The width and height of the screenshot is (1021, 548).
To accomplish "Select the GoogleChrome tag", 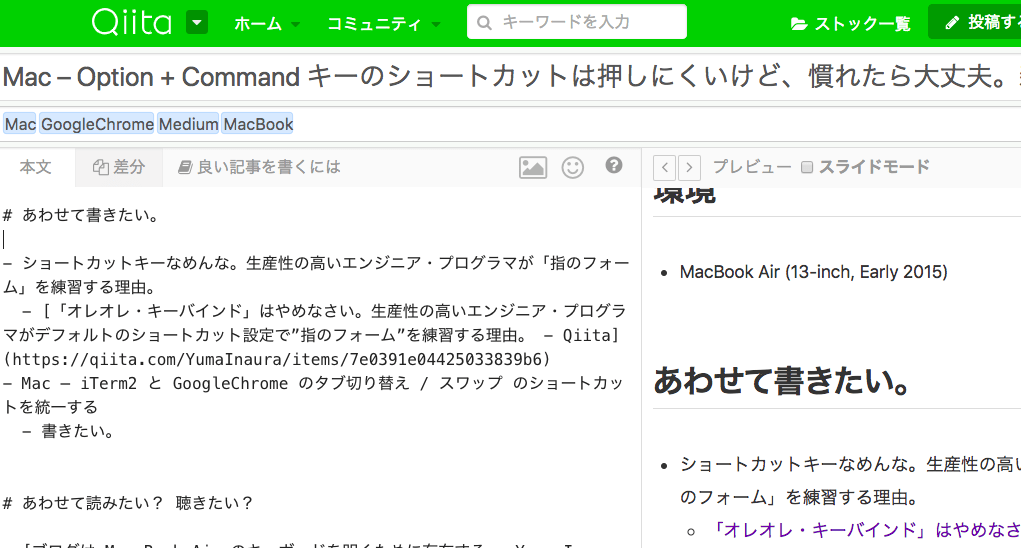I will (x=97, y=124).
